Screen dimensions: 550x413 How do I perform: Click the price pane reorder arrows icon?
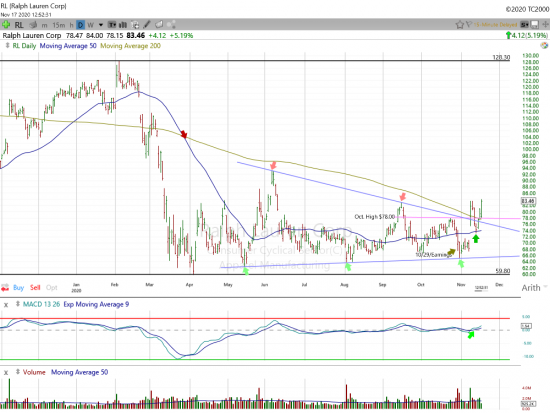[x=7, y=46]
